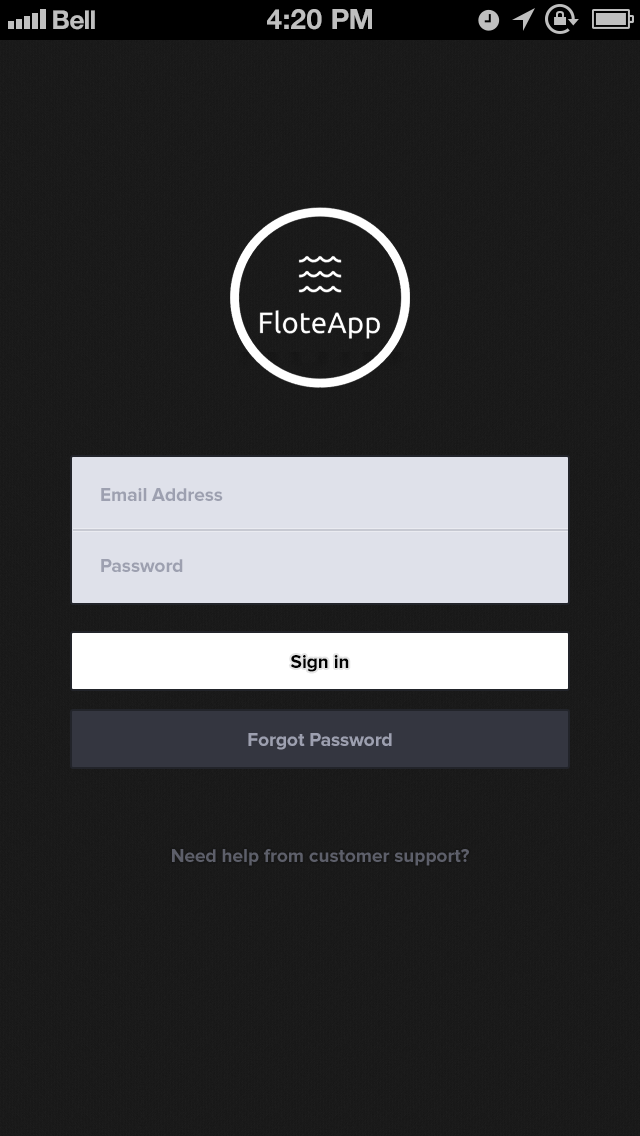Select the circular FloteApp emblem
Image resolution: width=640 pixels, height=1136 pixels.
click(x=319, y=295)
